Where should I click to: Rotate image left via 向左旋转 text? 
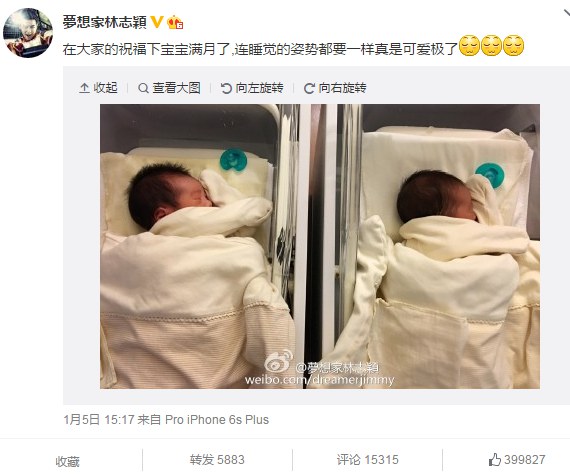point(259,88)
